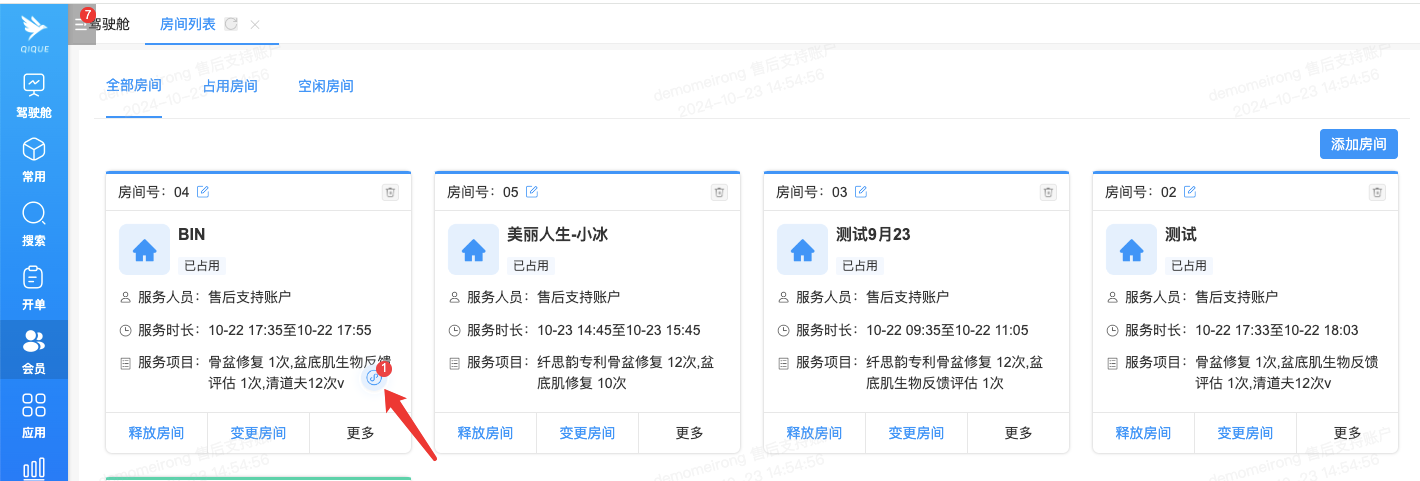Click the edit icon beside room 04

click(203, 192)
